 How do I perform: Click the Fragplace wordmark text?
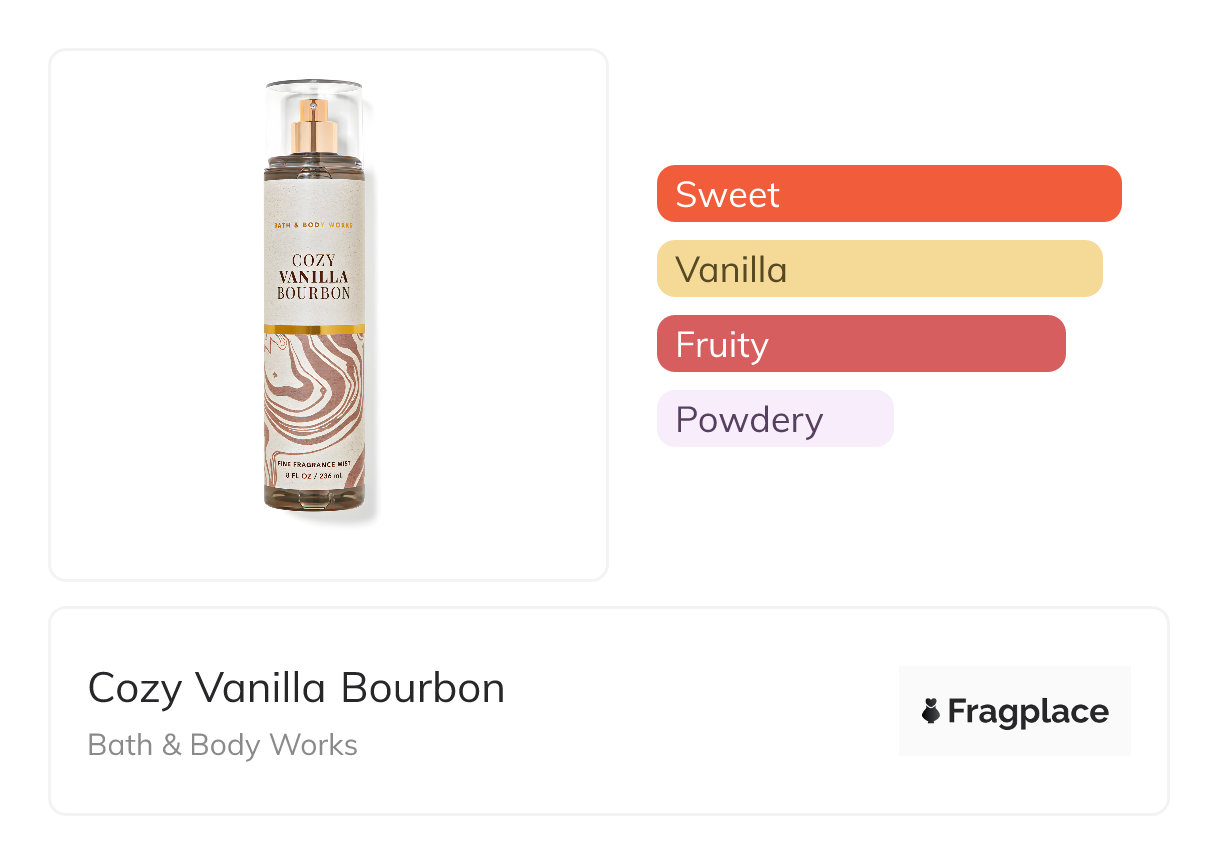pos(1028,711)
